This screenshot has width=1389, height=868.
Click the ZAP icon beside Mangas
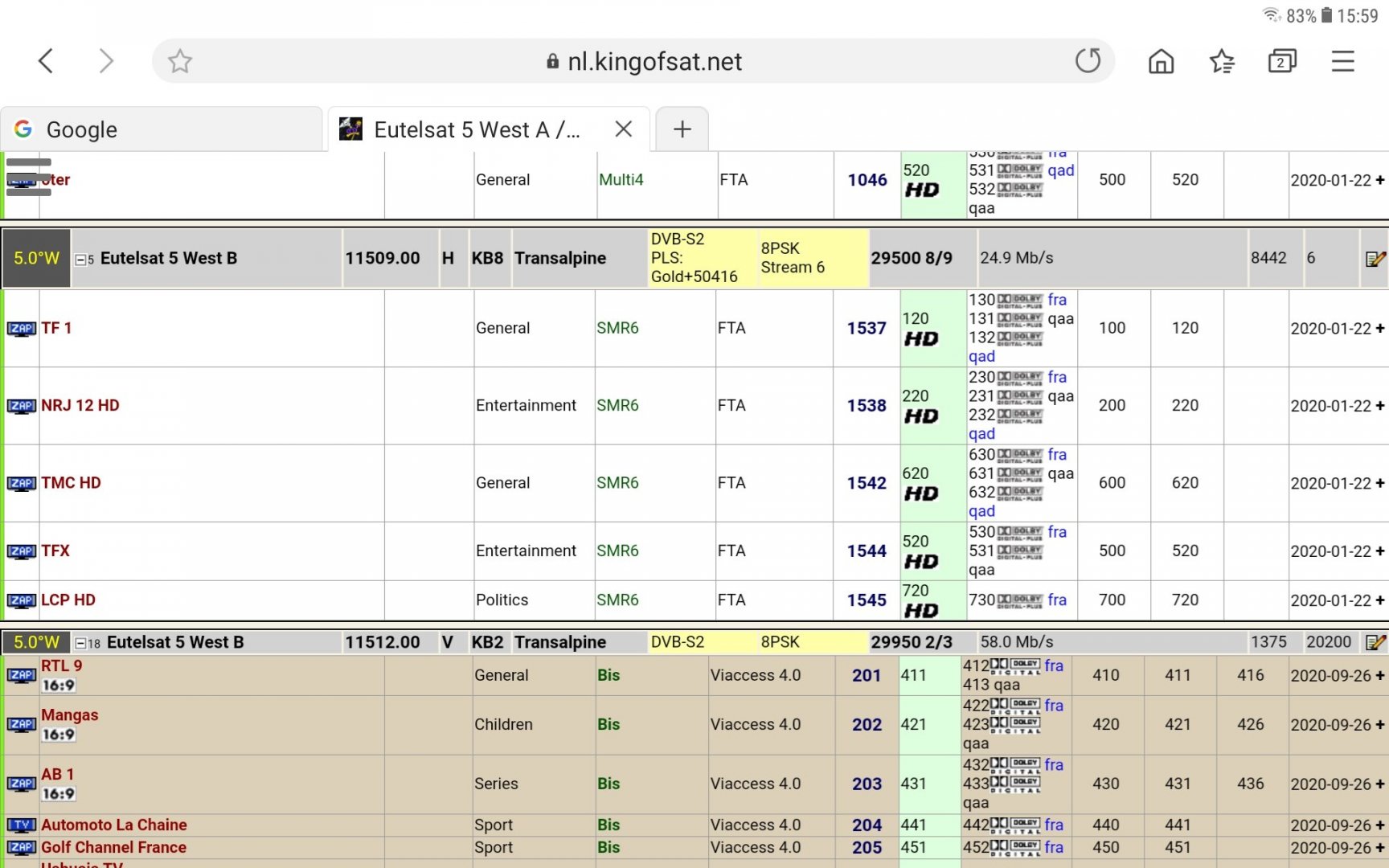[22, 724]
